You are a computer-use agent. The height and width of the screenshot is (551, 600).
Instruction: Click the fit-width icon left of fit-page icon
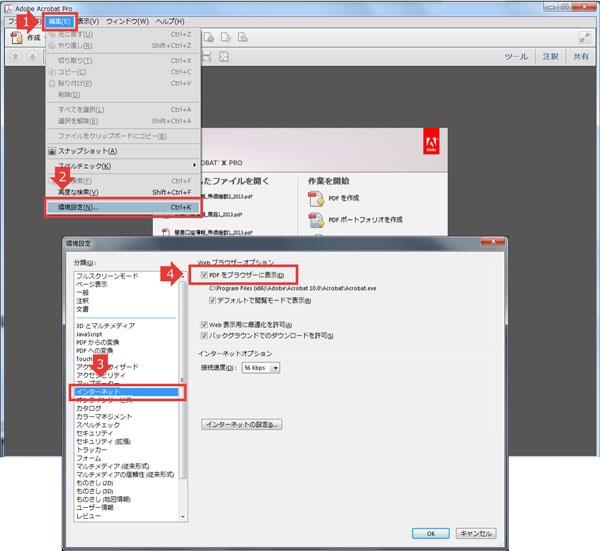coord(207,57)
